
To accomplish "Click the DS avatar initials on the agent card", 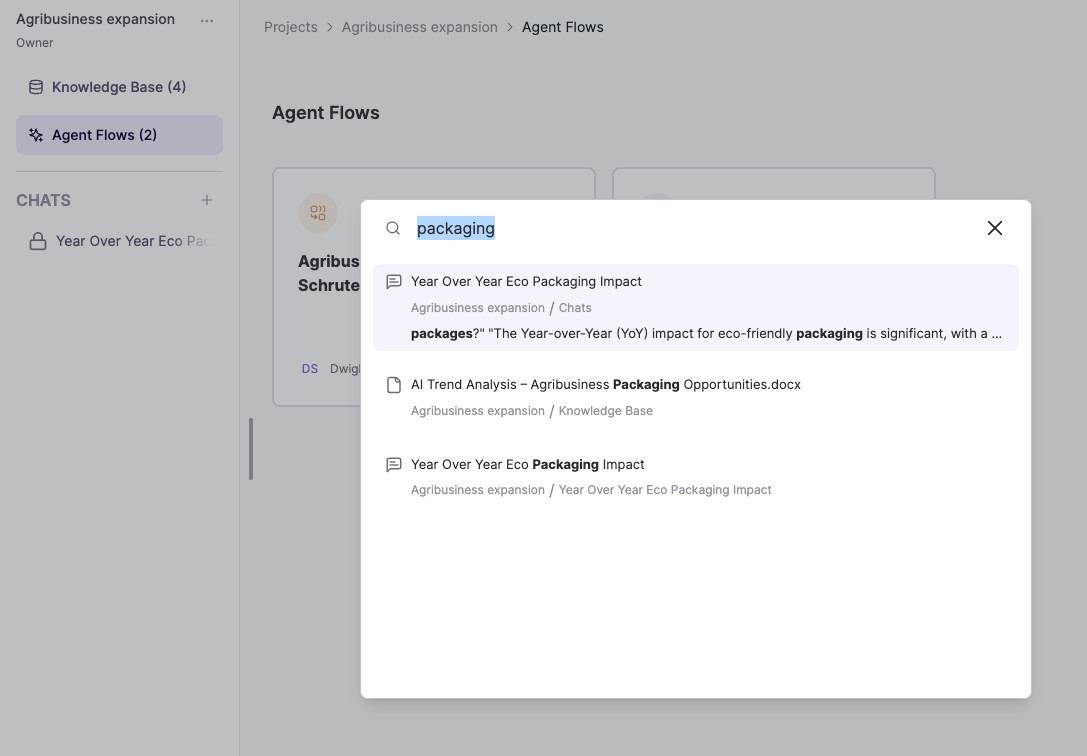I will coord(310,369).
